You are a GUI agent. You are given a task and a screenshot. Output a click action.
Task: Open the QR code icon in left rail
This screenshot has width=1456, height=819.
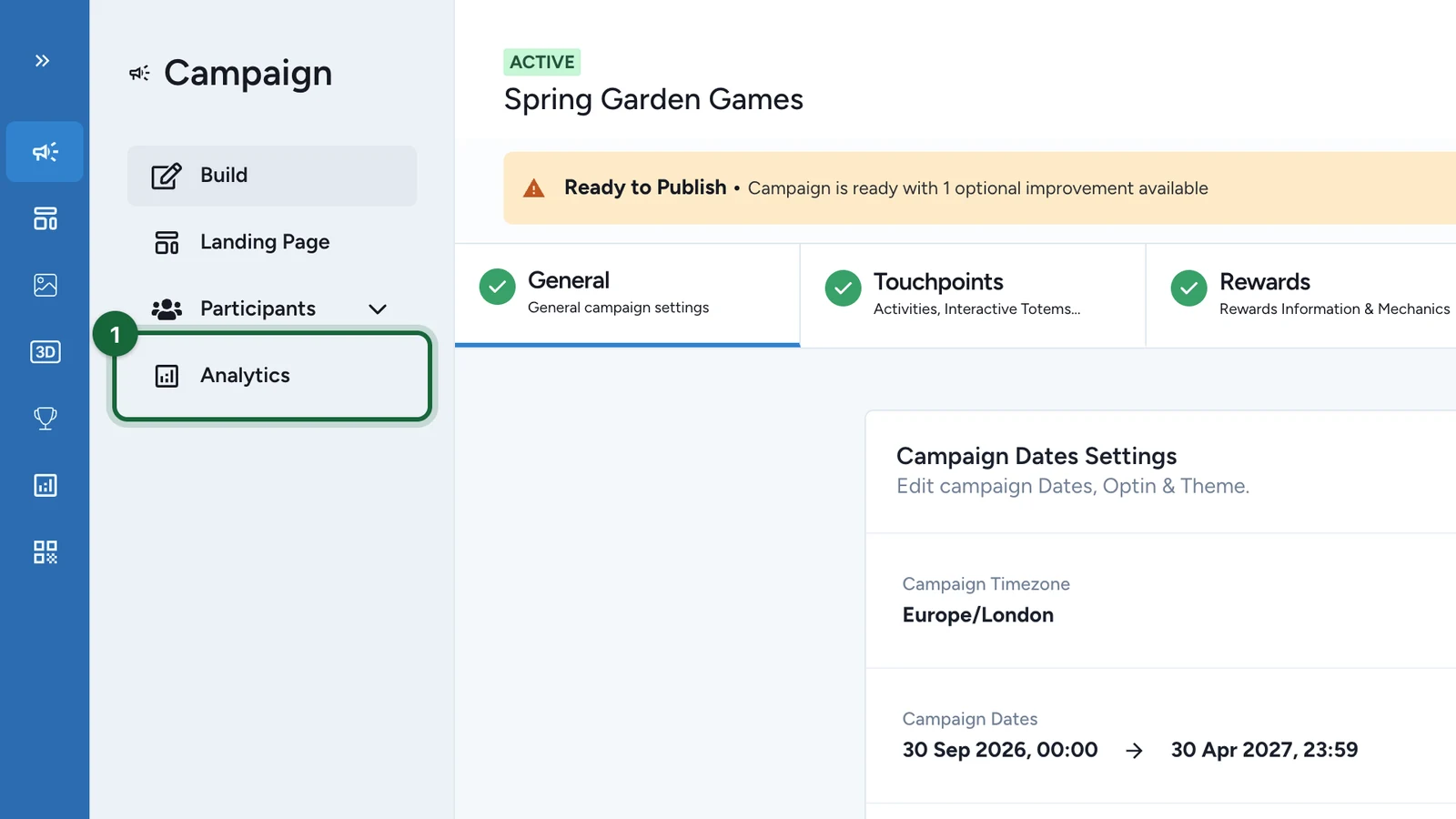click(x=45, y=551)
